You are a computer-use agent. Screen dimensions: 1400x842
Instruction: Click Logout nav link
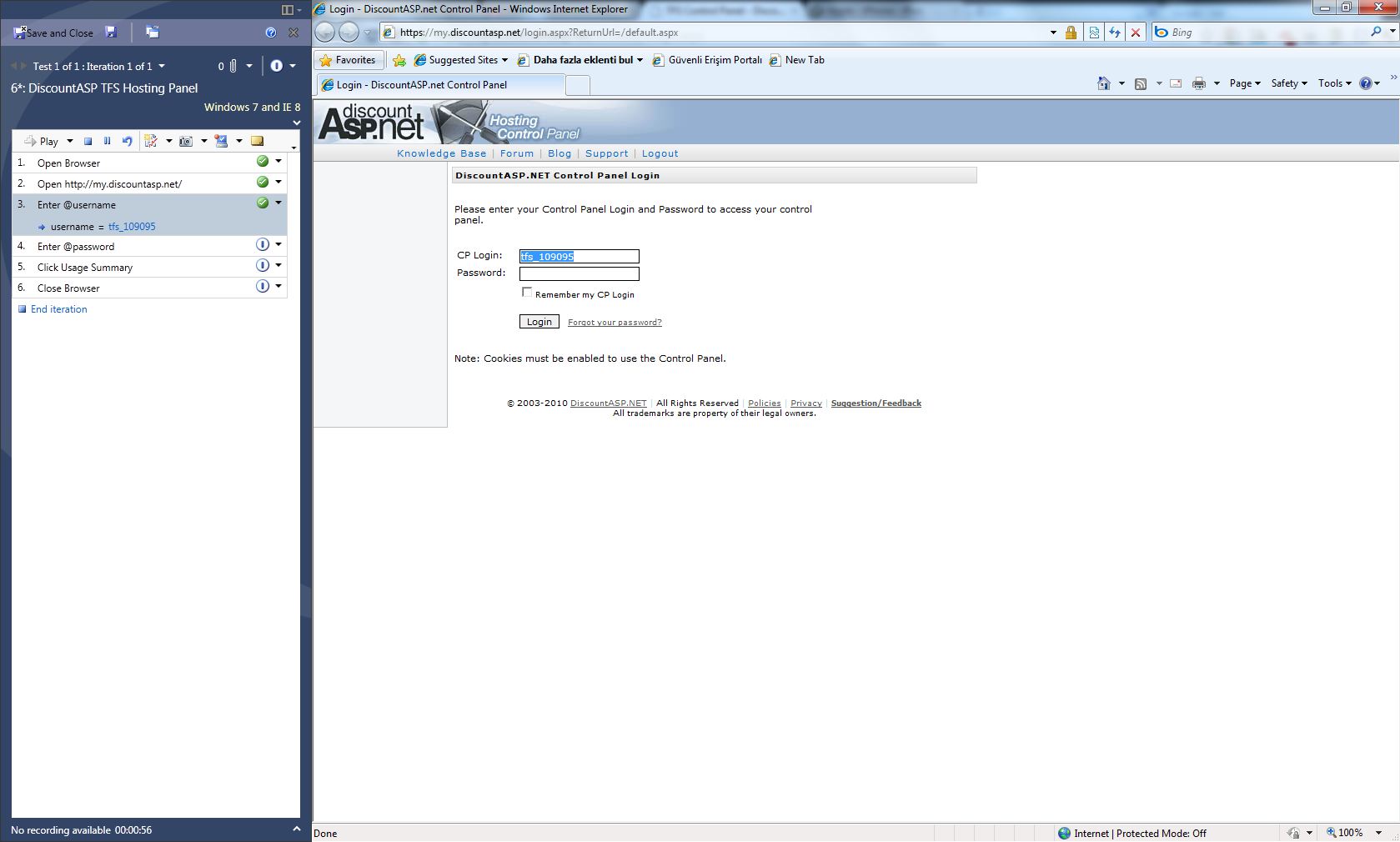tap(660, 153)
